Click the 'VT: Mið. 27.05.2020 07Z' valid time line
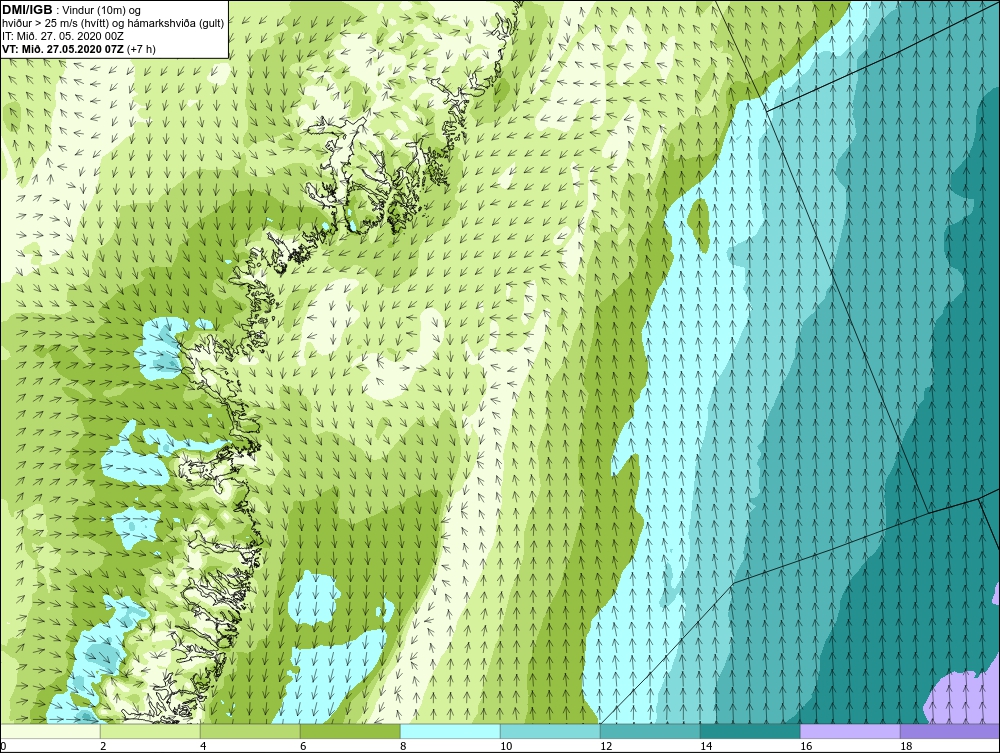The image size is (1000, 753). click(78, 48)
